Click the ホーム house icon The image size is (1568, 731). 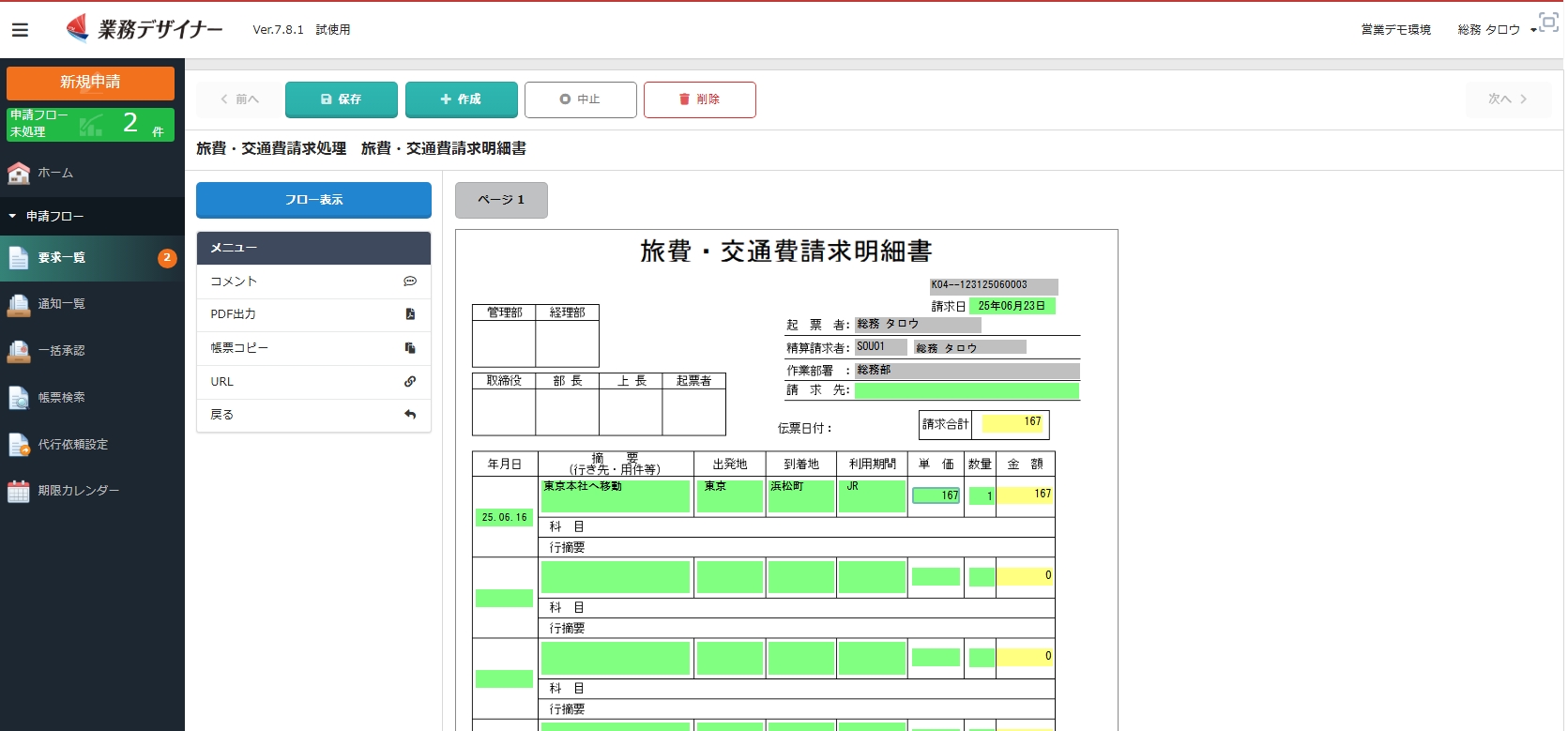19,173
